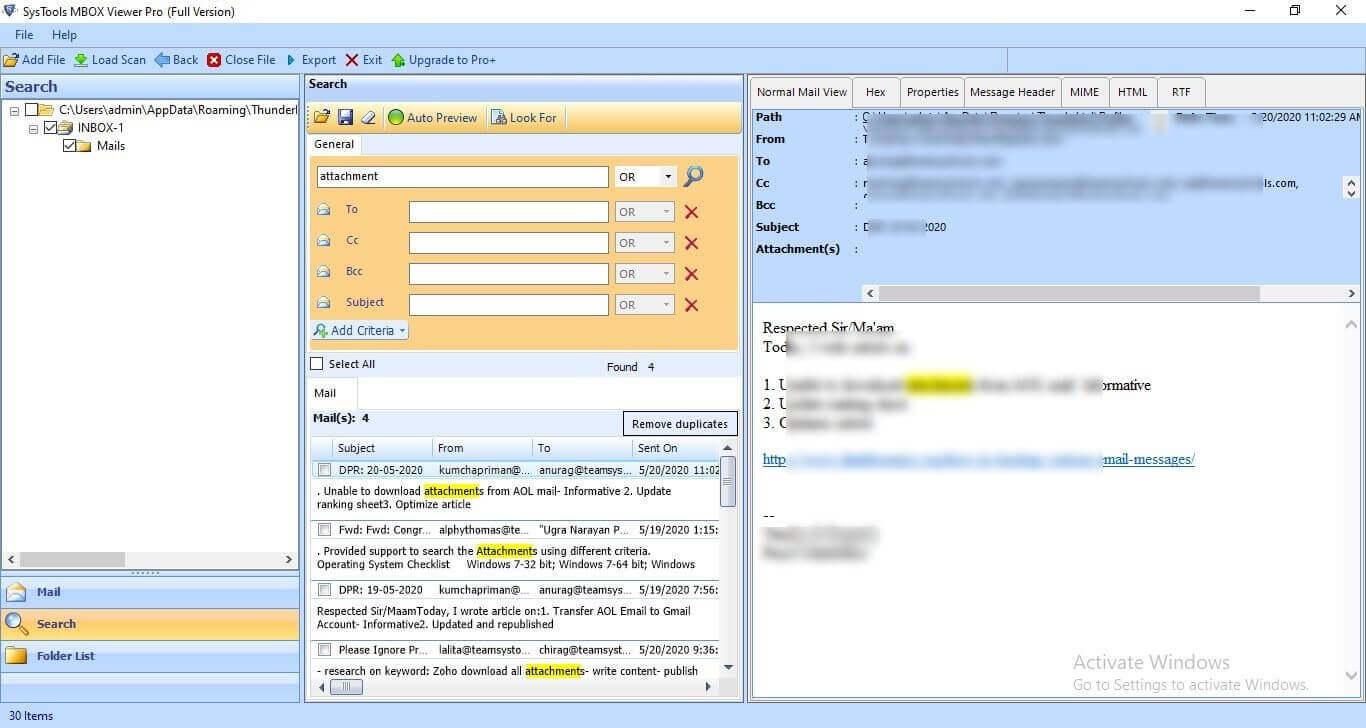Remove the To criteria with red X

click(691, 212)
